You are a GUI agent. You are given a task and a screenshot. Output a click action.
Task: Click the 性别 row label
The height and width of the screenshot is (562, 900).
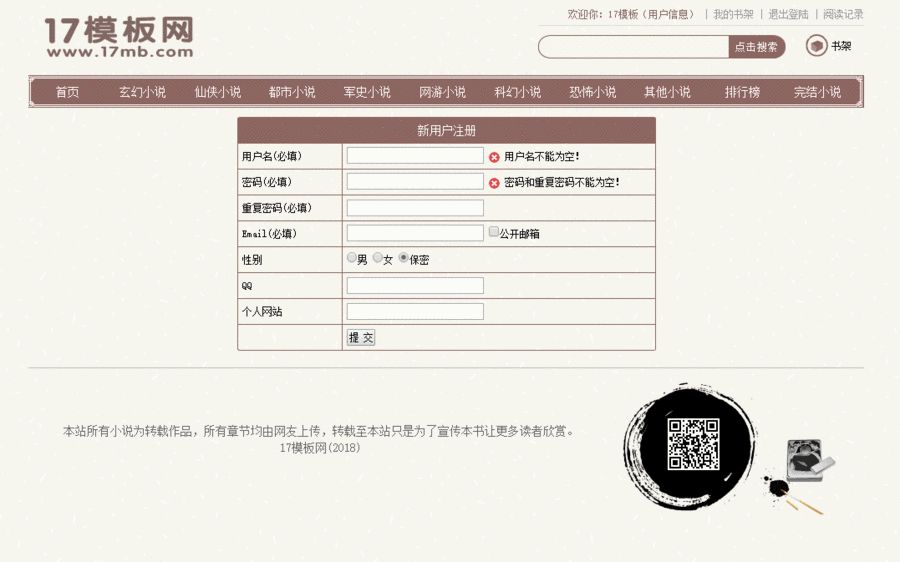(x=252, y=260)
